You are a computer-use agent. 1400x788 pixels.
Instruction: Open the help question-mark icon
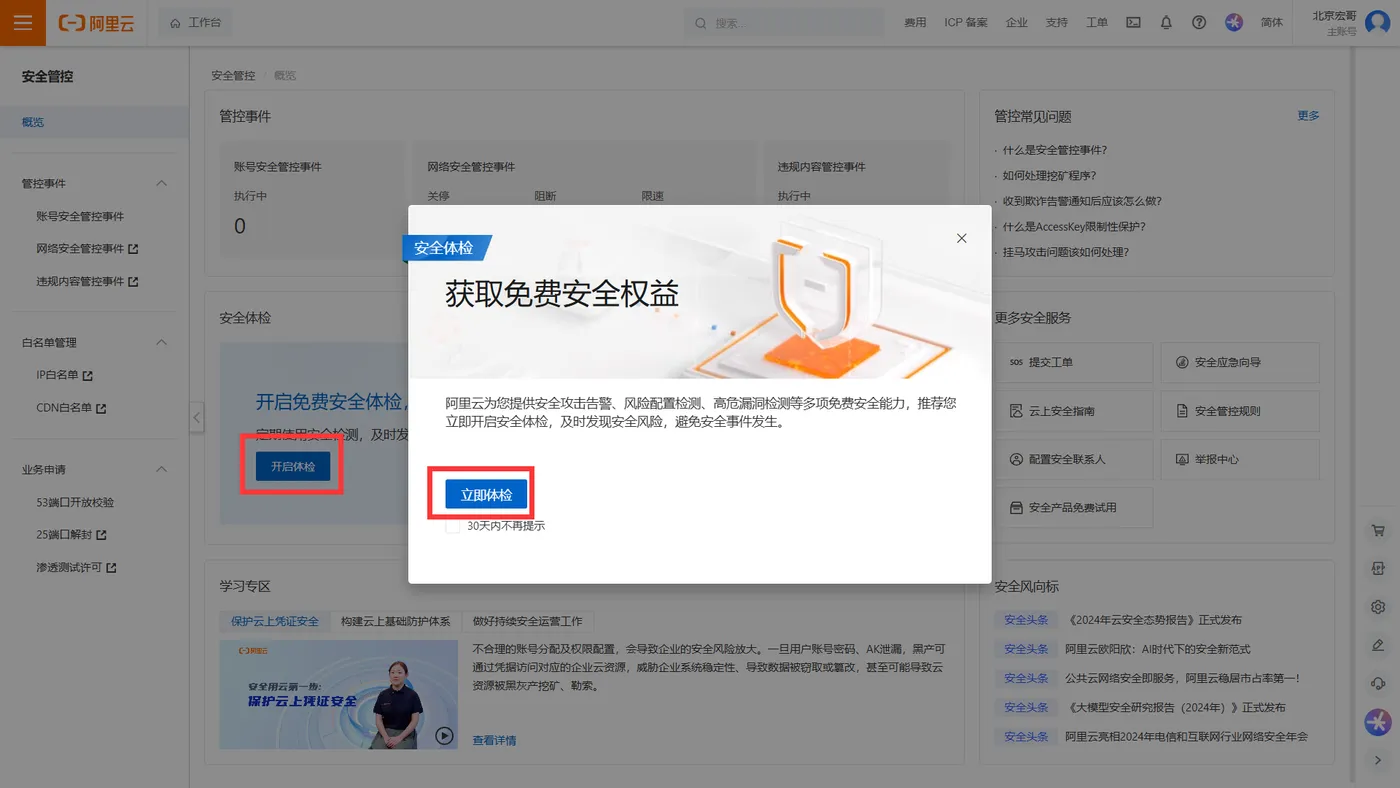coord(1199,22)
